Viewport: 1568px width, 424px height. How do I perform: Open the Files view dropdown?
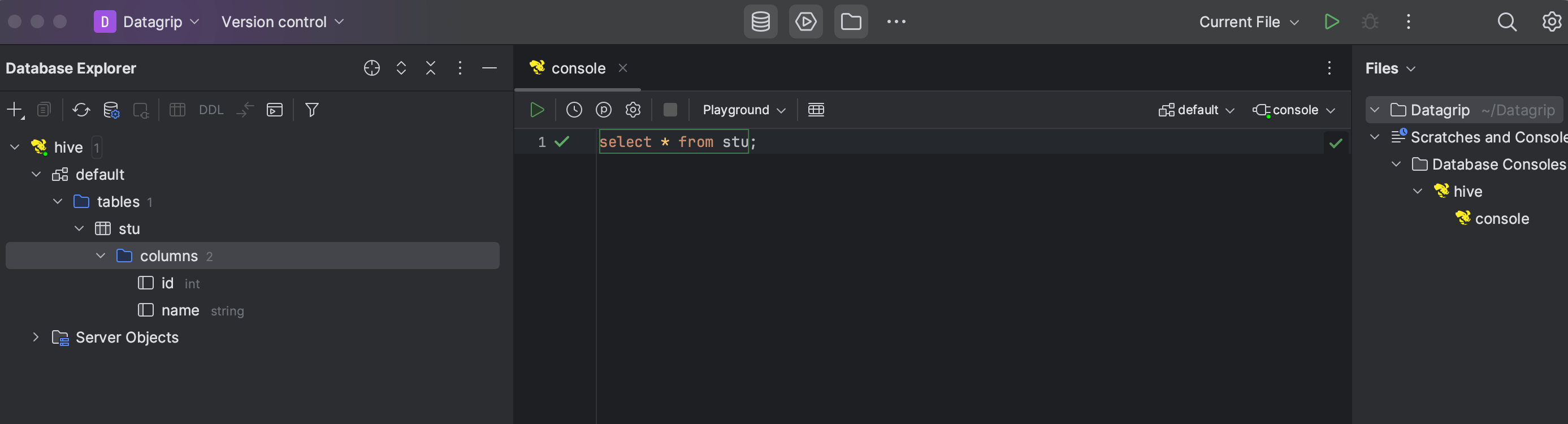1391,68
